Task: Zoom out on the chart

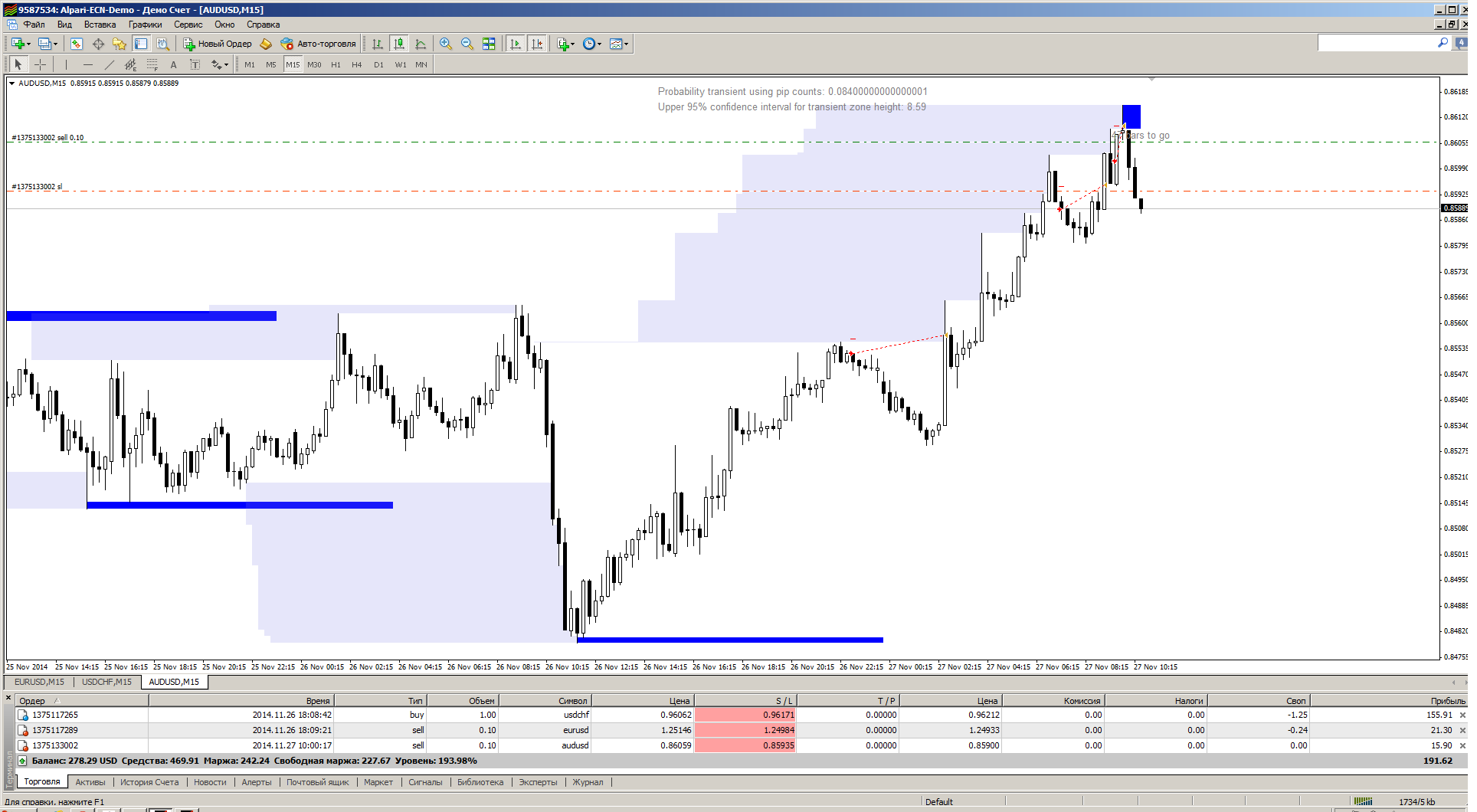Action: [467, 44]
